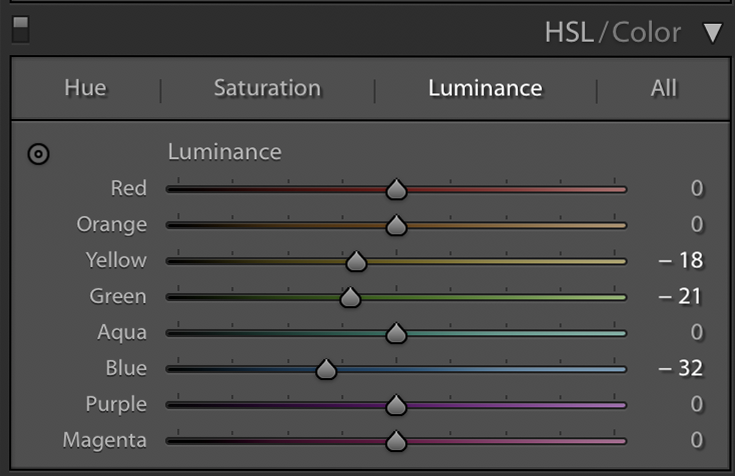Click the HSL panel title
The height and width of the screenshot is (476, 735).
point(569,33)
